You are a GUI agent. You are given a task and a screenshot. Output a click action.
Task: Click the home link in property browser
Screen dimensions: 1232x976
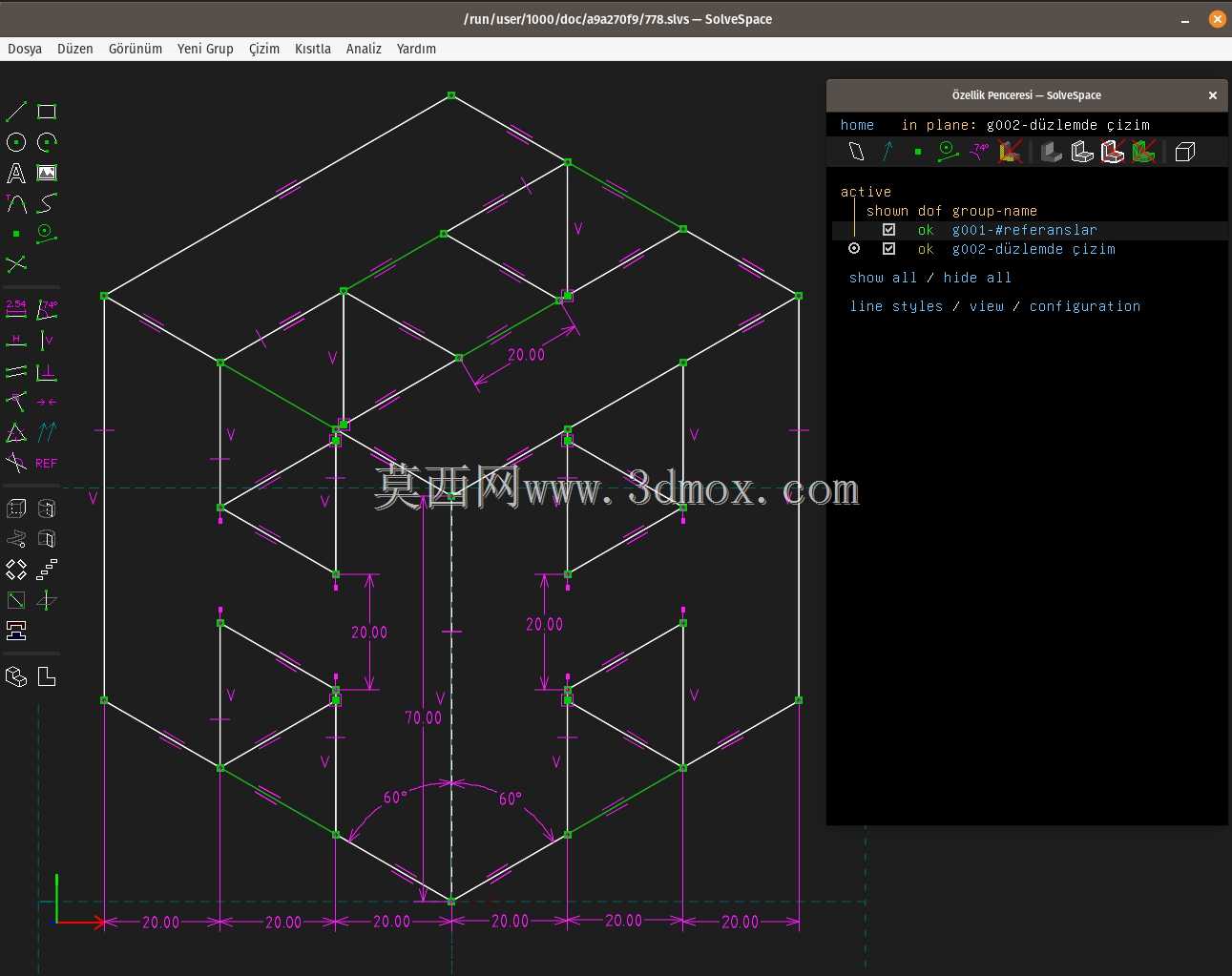click(857, 125)
